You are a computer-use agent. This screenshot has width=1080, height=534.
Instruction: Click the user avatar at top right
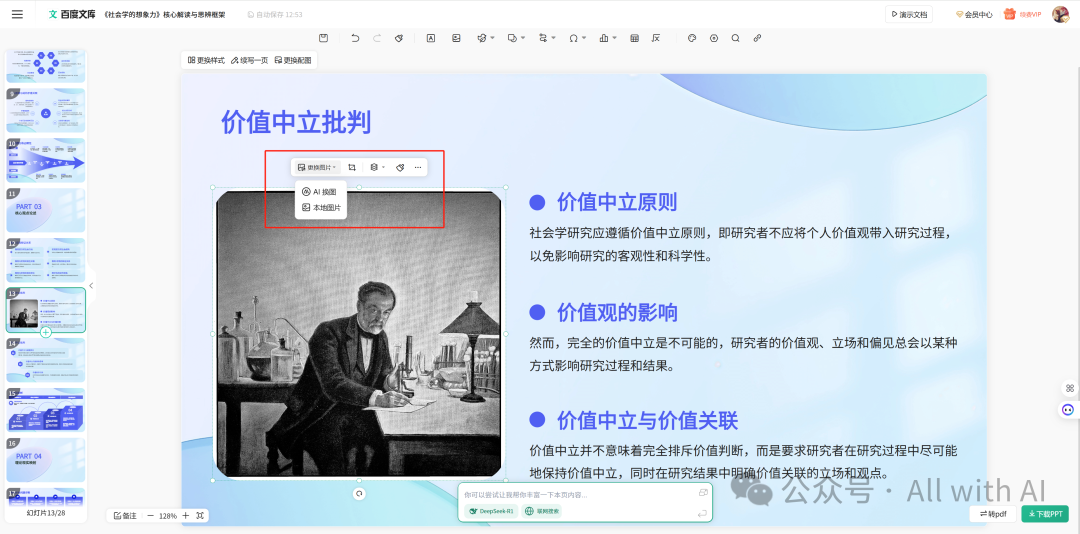[1060, 14]
